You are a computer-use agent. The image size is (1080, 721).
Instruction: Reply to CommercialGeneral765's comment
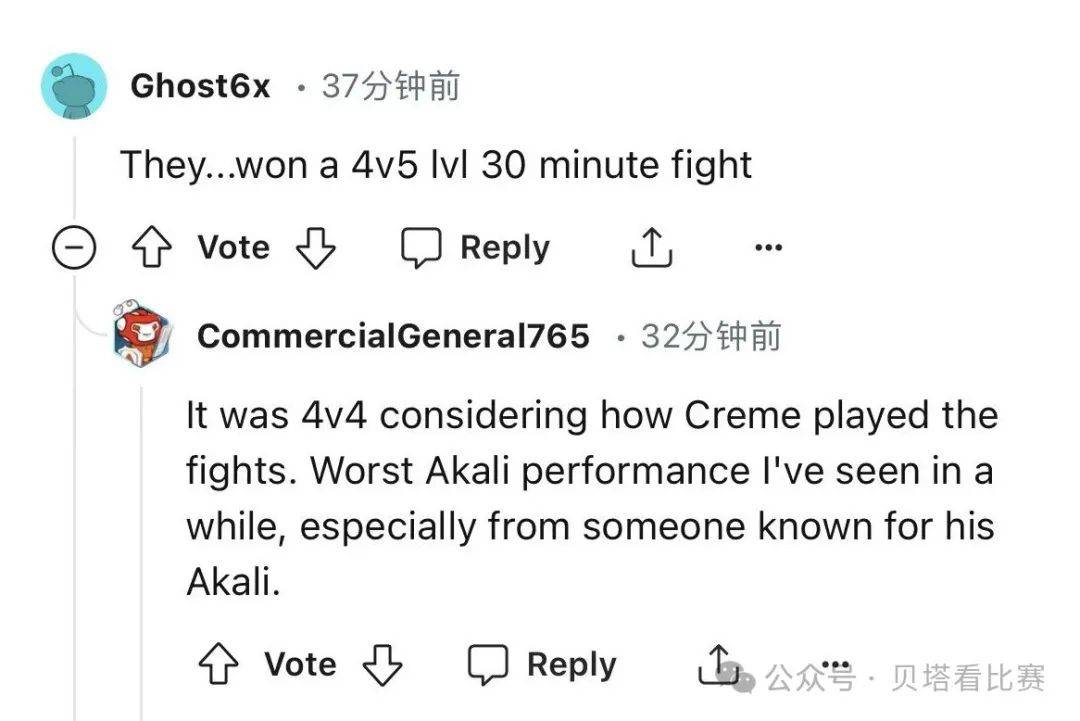542,665
